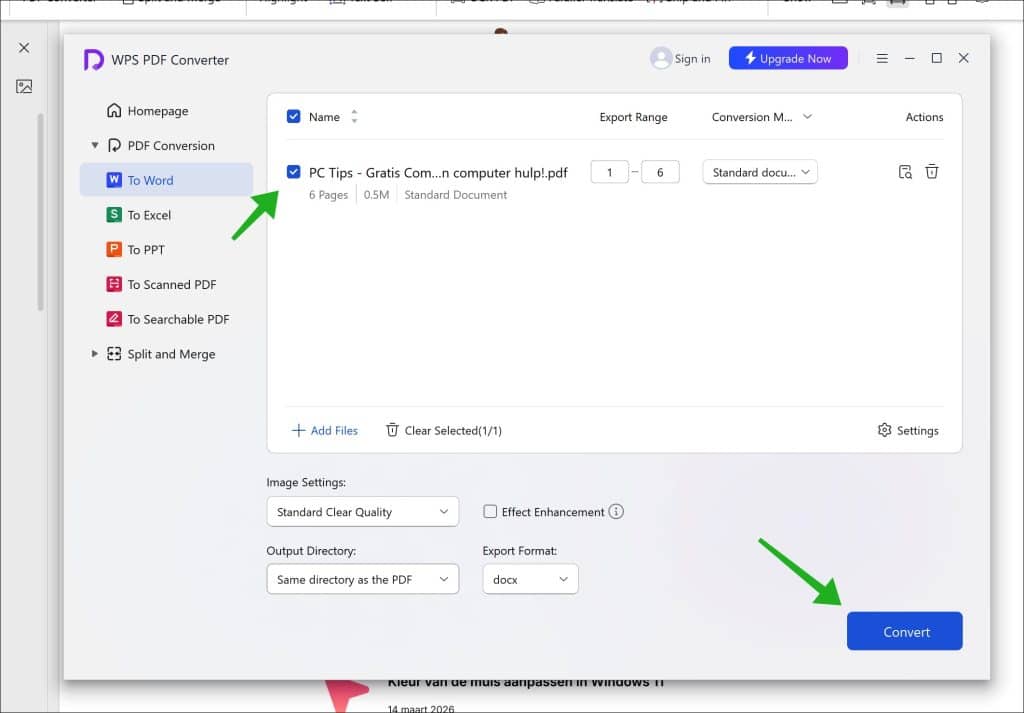This screenshot has height=713, width=1024.
Task: Click the Upgrade Now button
Action: click(x=788, y=57)
